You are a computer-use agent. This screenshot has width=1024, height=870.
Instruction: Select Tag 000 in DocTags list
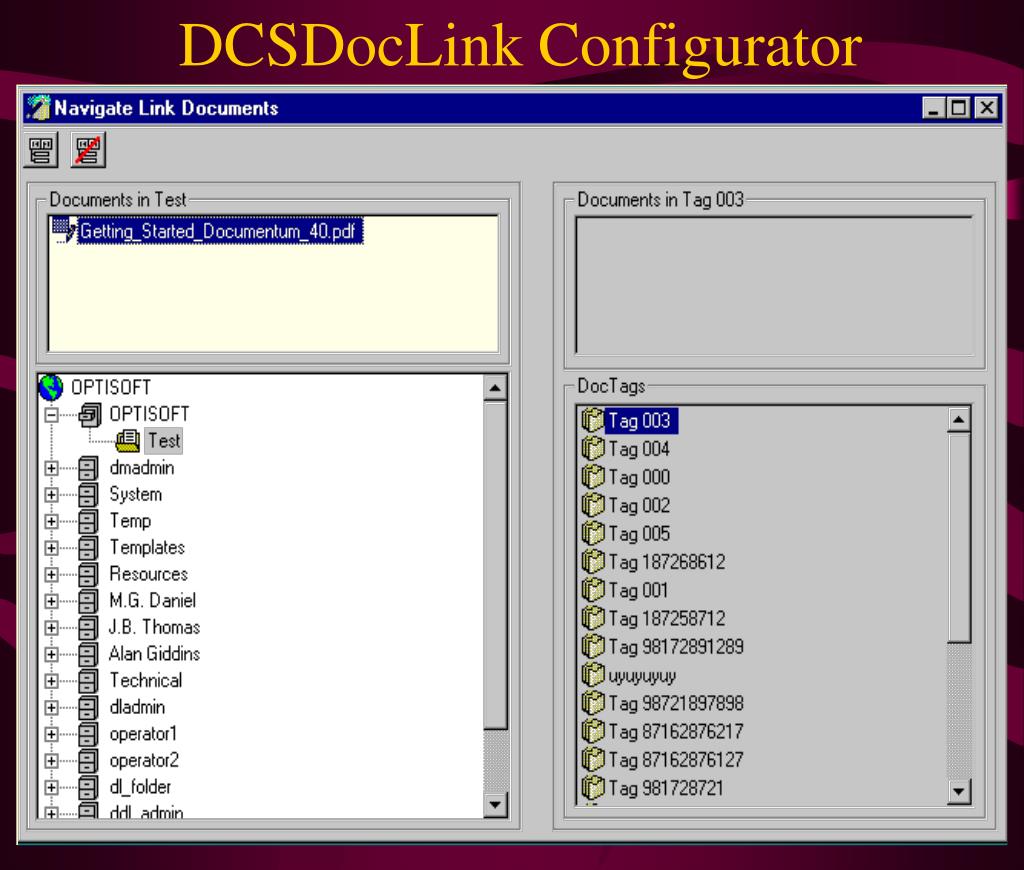pos(639,477)
